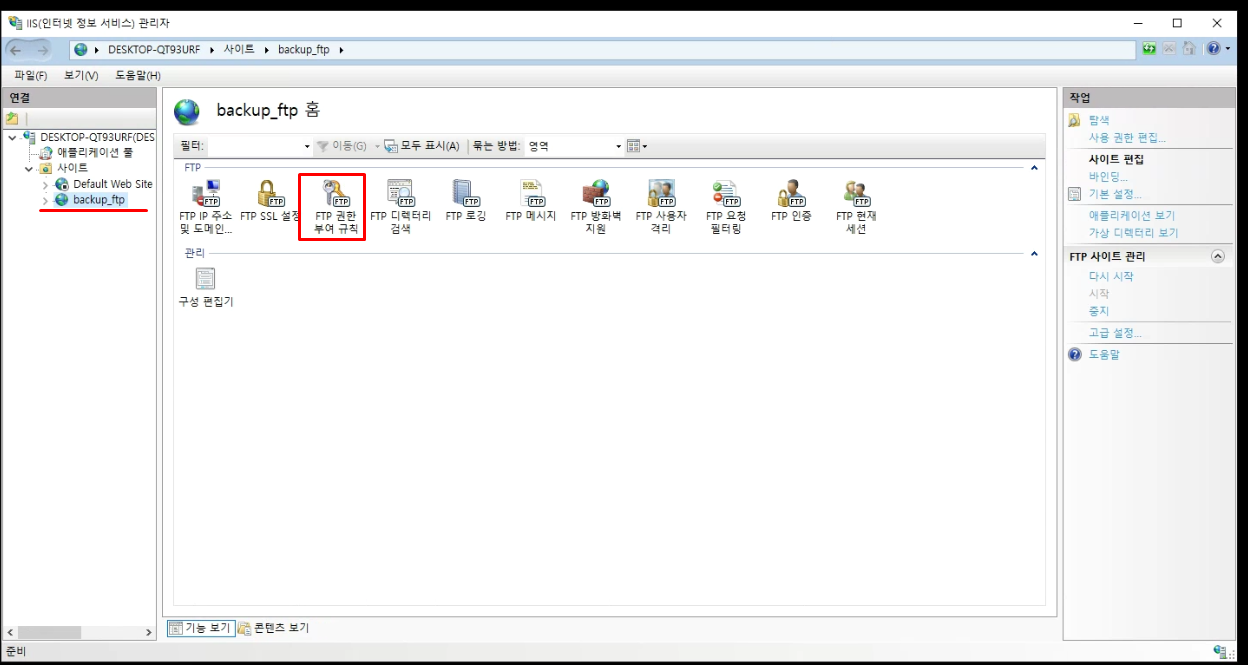Click 고급 설정... link
Screen dimensions: 1248x665
tap(1115, 333)
